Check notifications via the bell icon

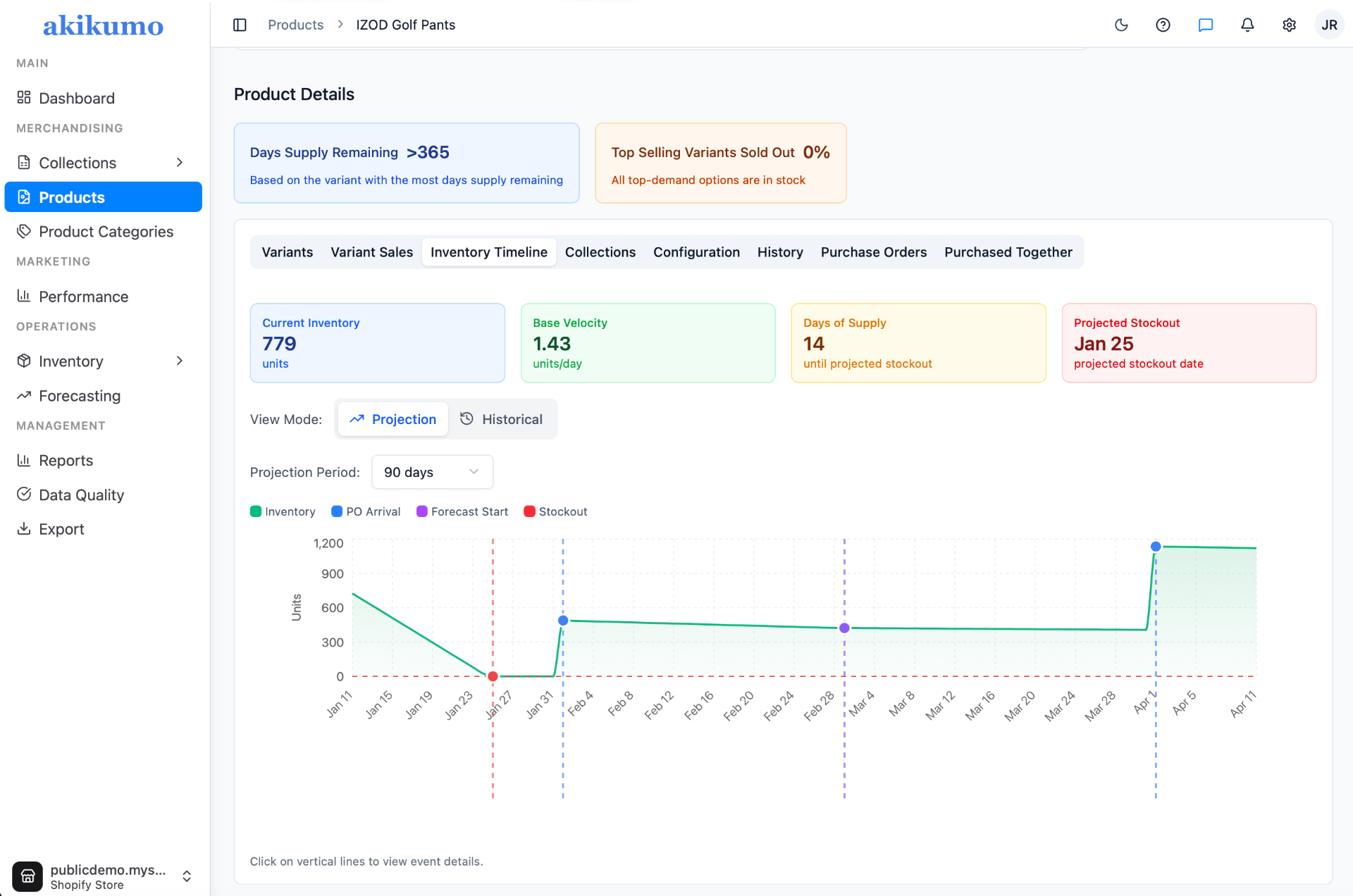click(x=1247, y=25)
